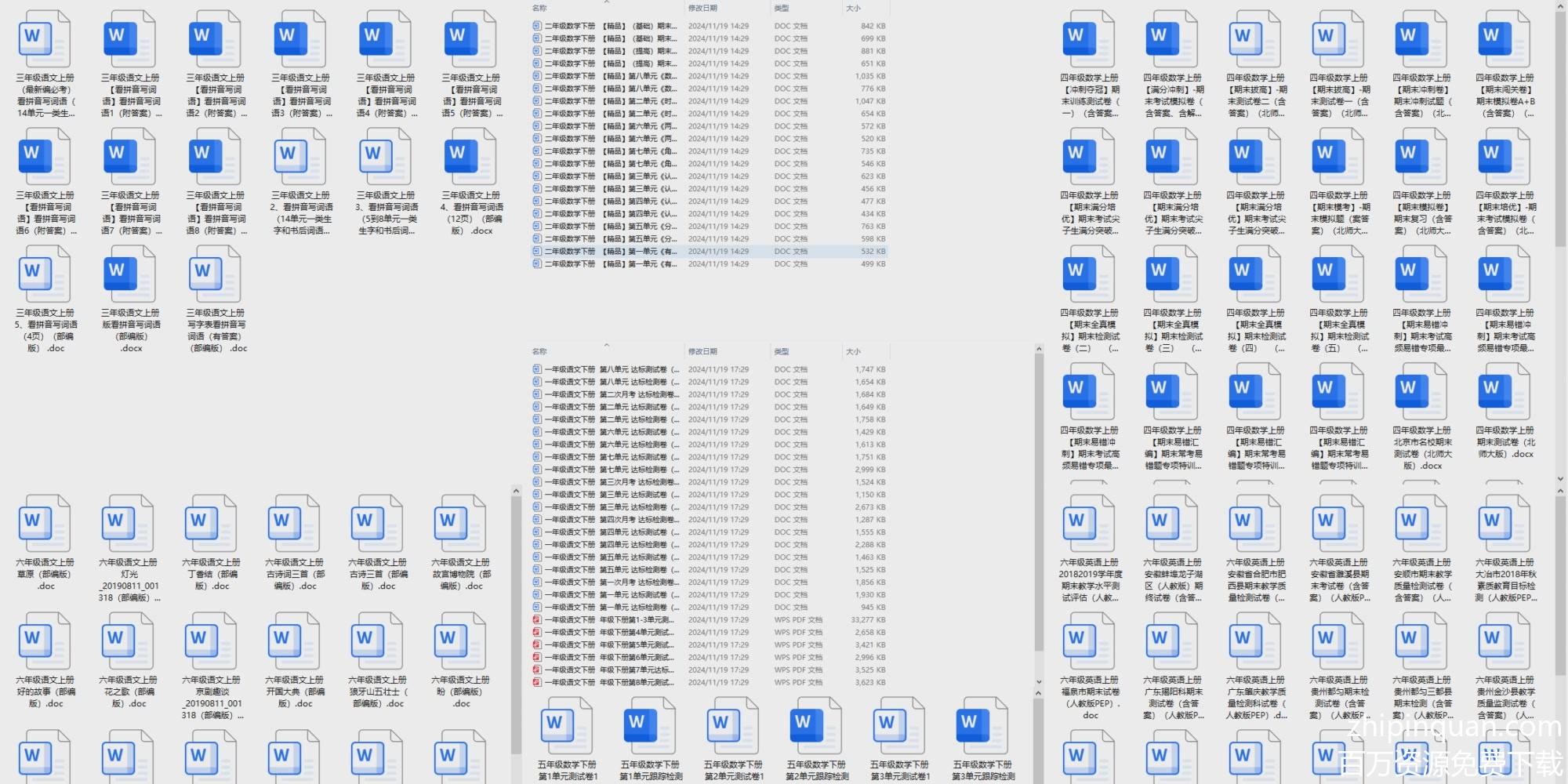Click the down arrow of 一年级语文 list scrollbar

click(1039, 682)
